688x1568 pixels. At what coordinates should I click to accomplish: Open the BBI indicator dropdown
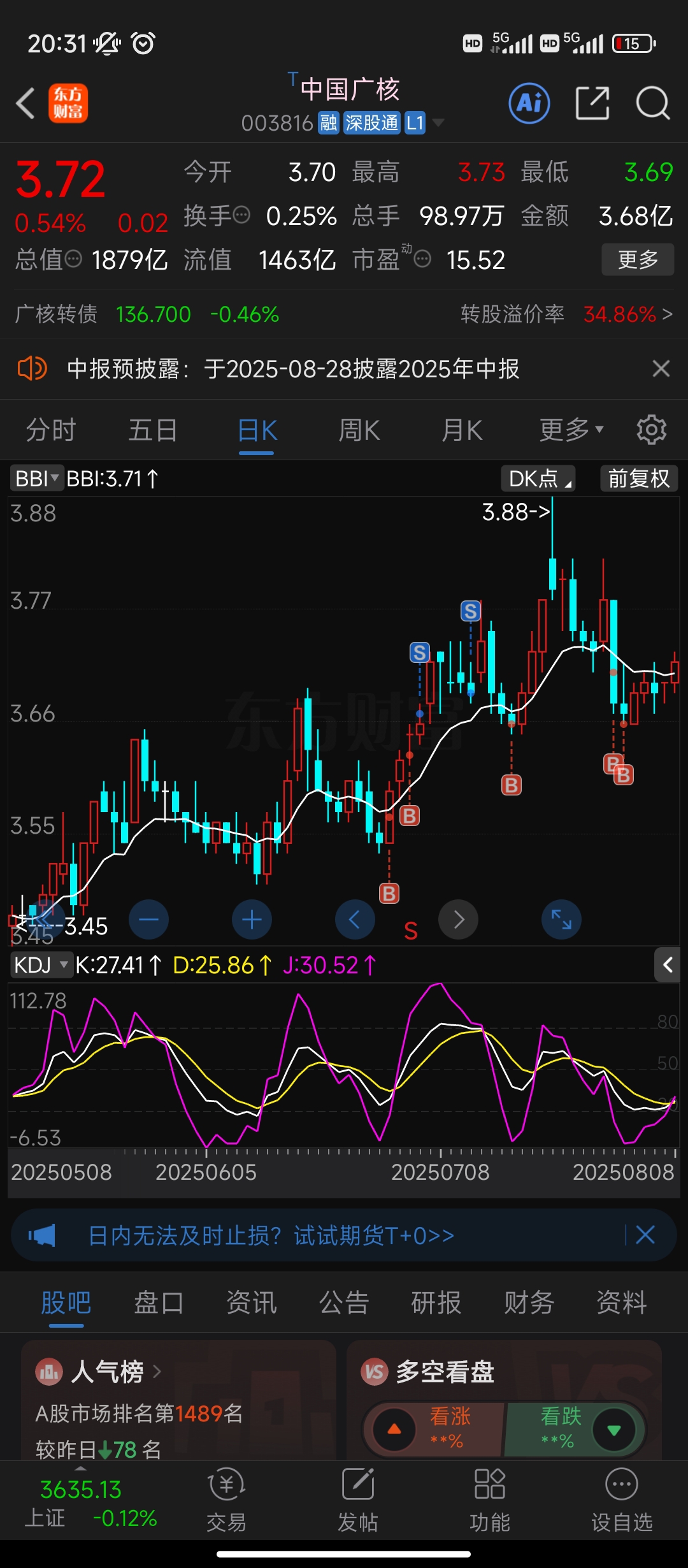point(36,478)
